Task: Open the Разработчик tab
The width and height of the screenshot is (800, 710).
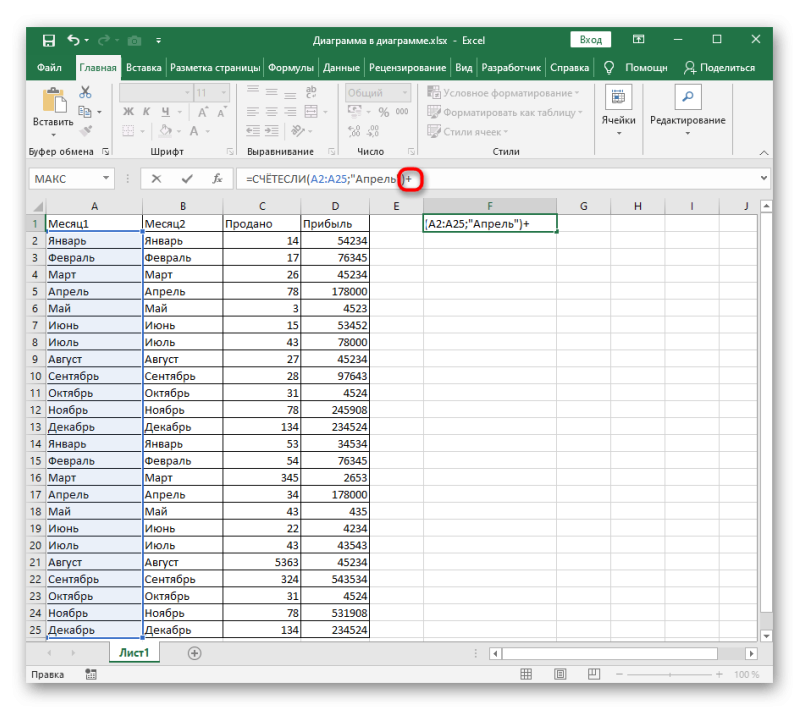Action: click(511, 67)
